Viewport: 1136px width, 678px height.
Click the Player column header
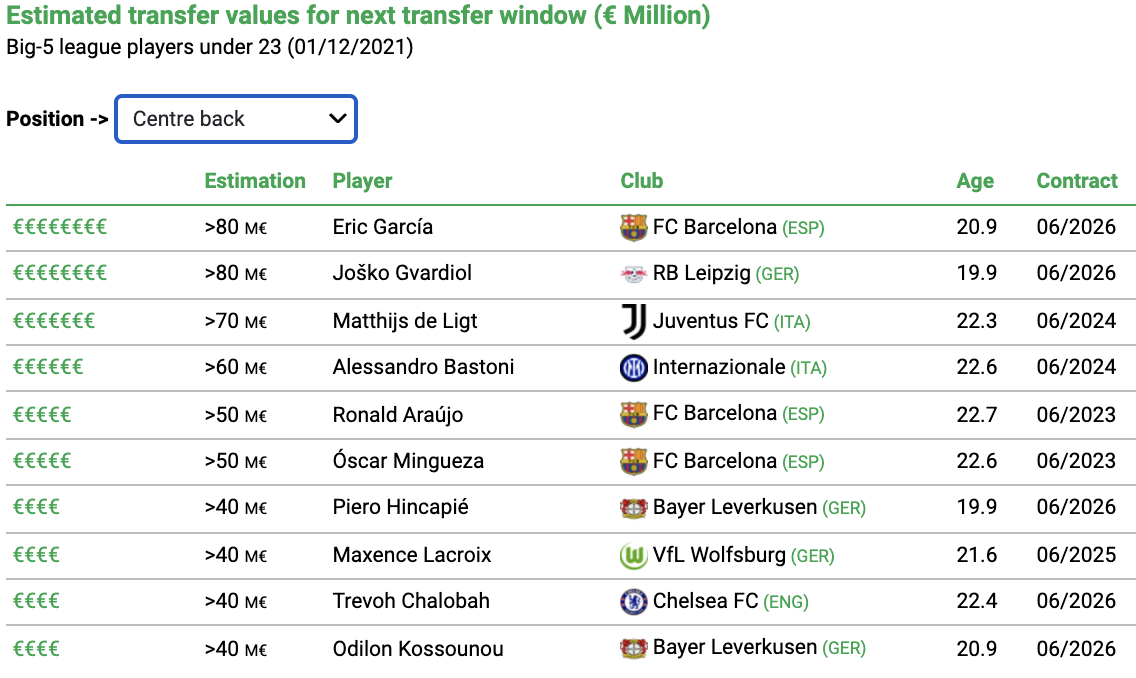[362, 181]
